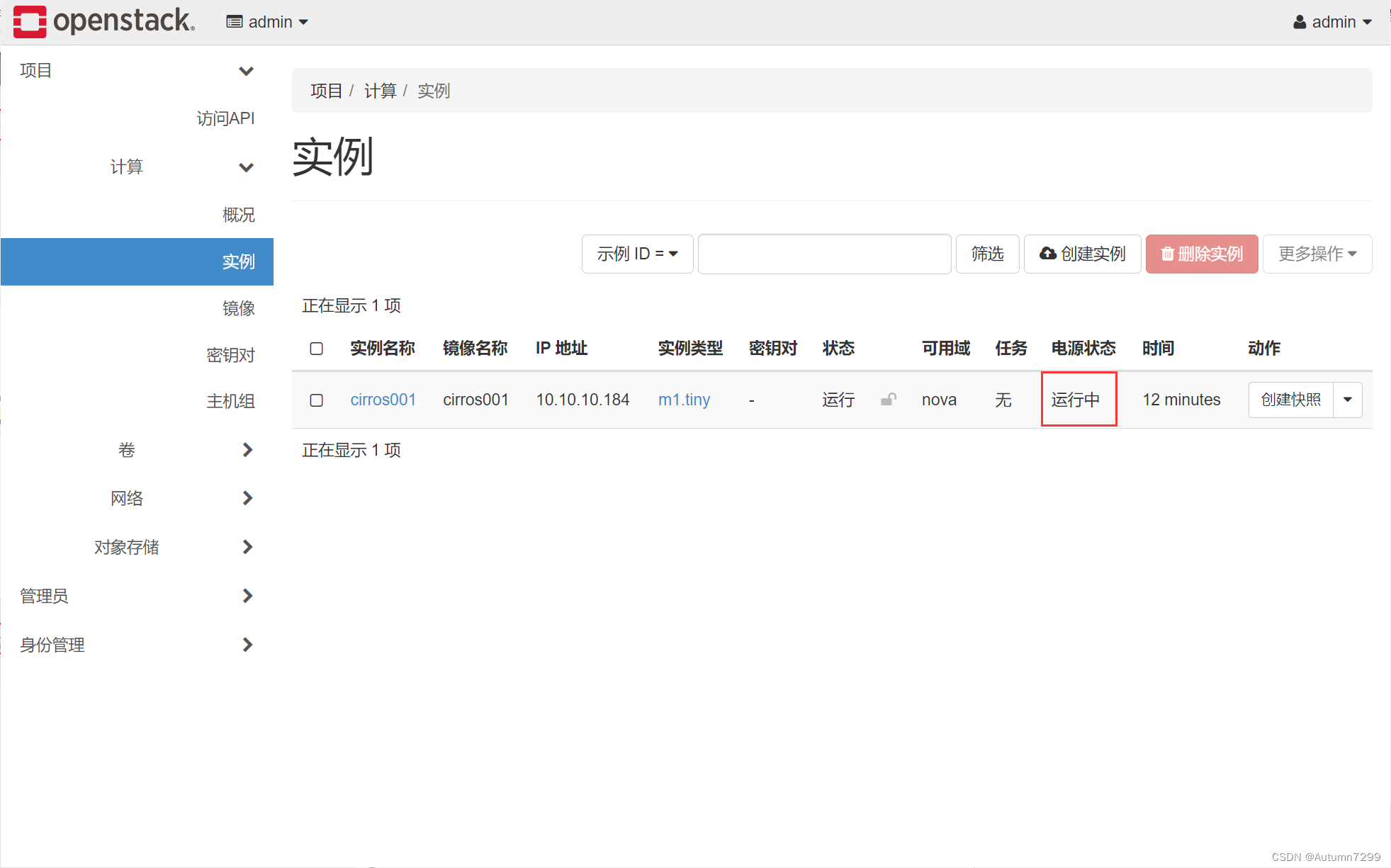The width and height of the screenshot is (1391, 868).
Task: Click the 12 minutes time cell
Action: tap(1181, 400)
